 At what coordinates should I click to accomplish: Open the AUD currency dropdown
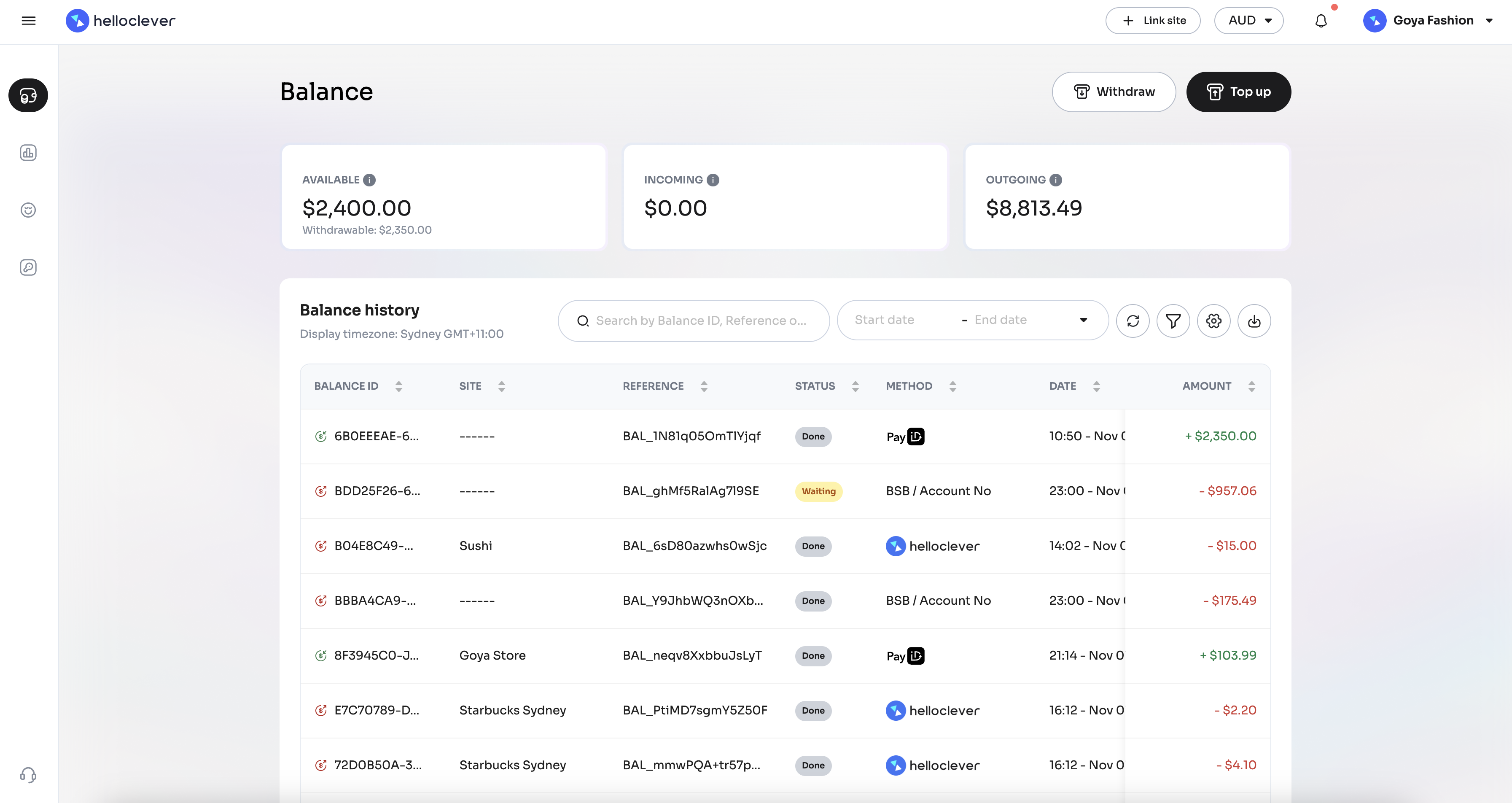click(x=1248, y=21)
